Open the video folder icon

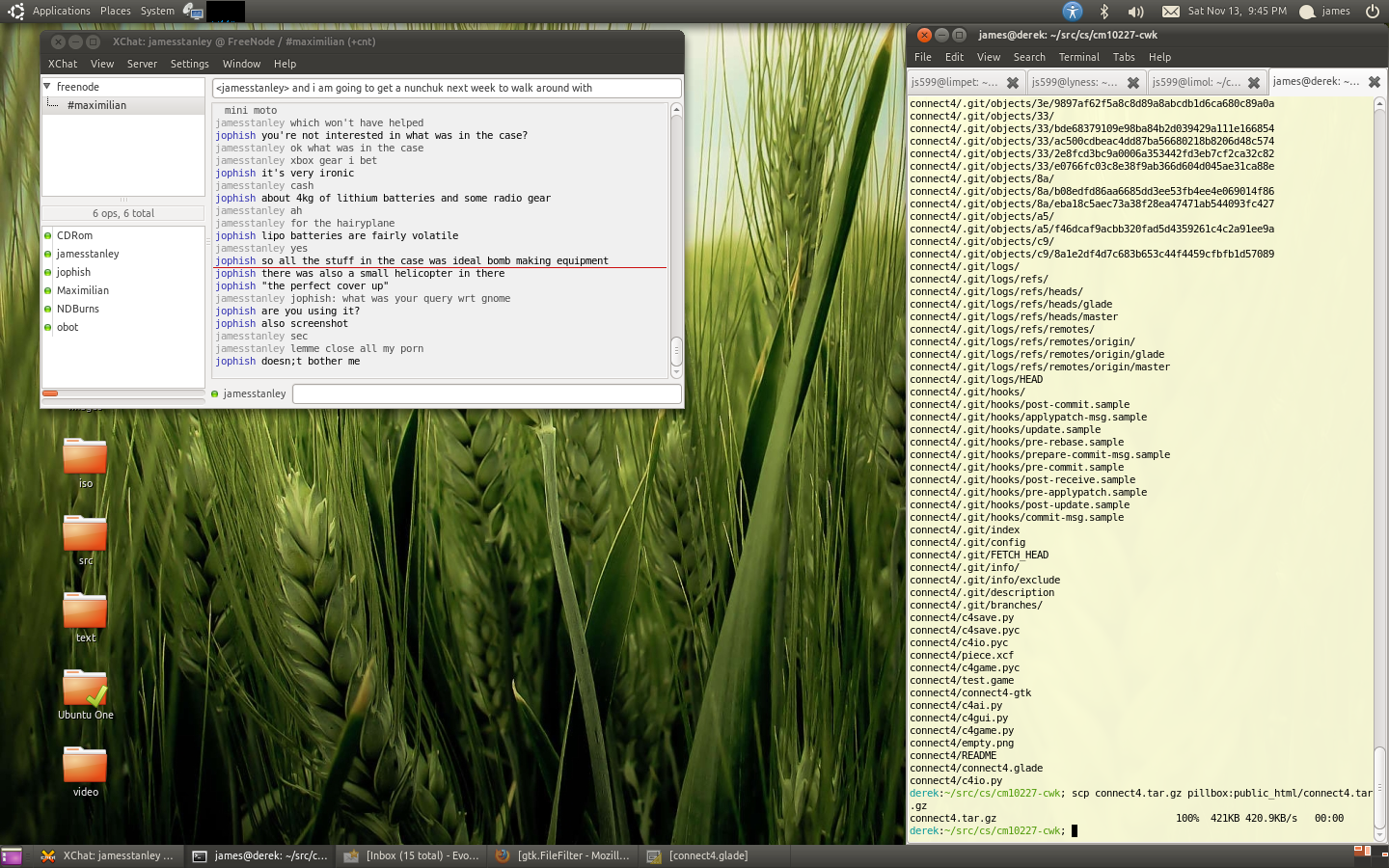[x=85, y=765]
